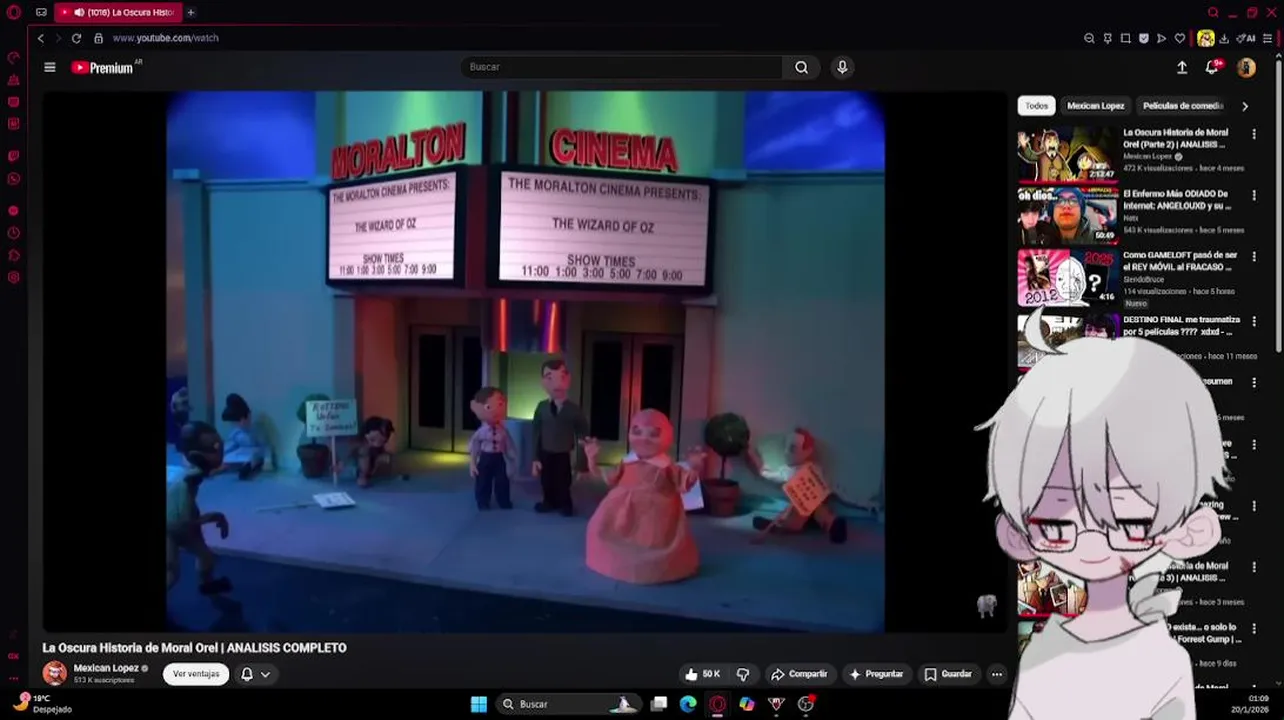1284x720 pixels.
Task: Open La Oscura Historia Parte 2 thumbnail
Action: [1067, 153]
